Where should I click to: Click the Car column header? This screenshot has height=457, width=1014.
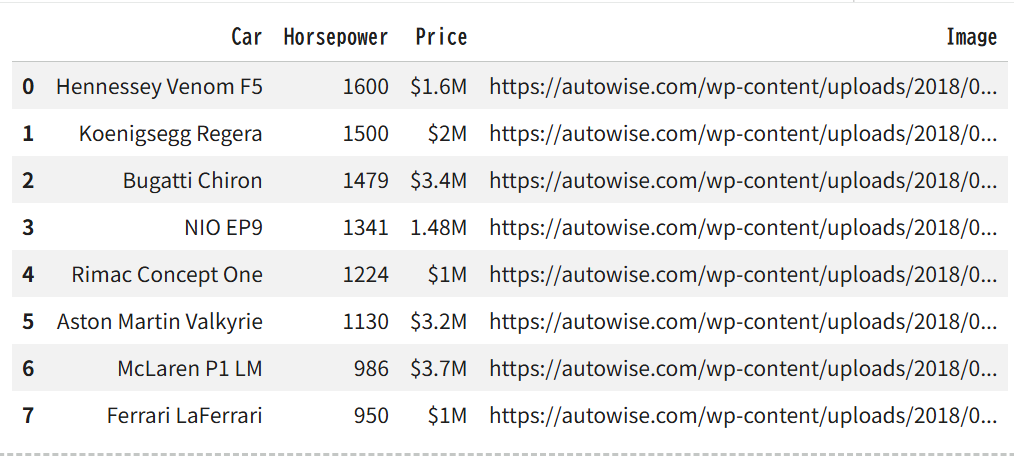(x=247, y=37)
